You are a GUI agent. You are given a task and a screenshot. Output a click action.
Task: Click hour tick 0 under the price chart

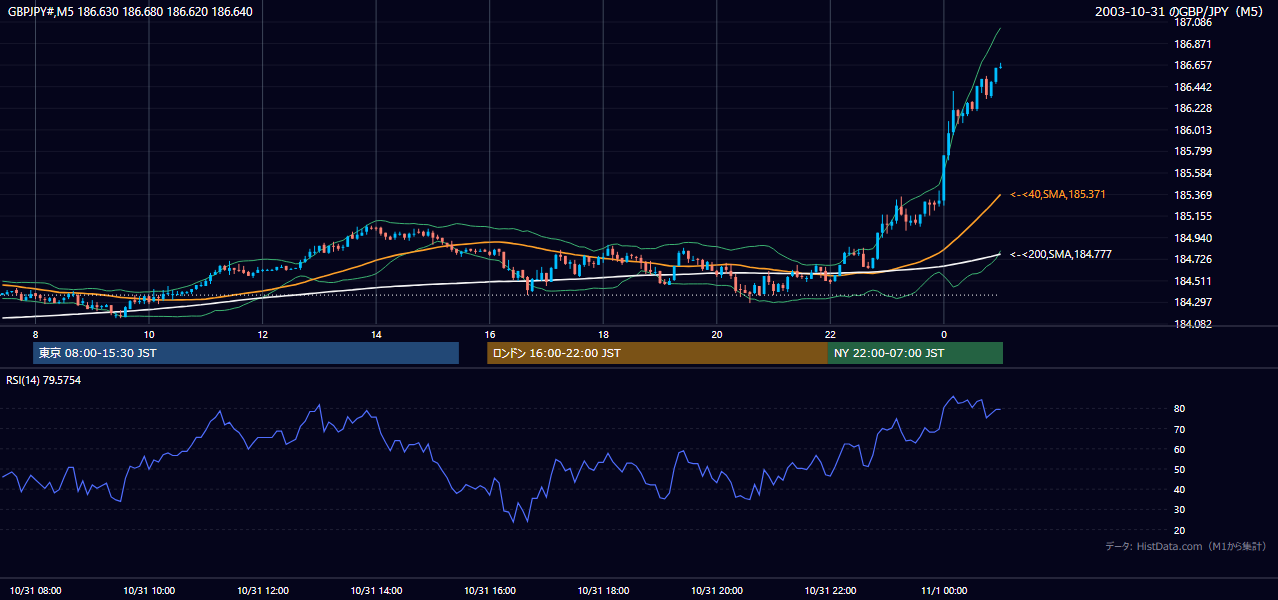click(x=944, y=334)
